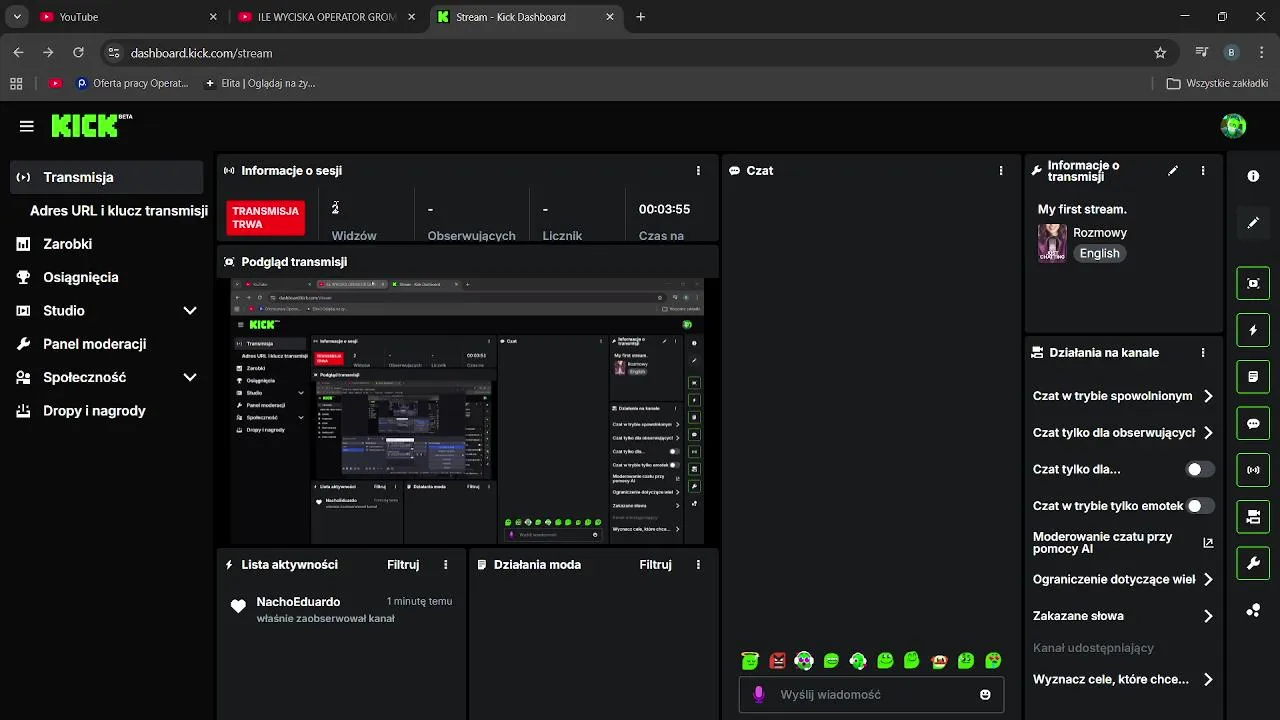The height and width of the screenshot is (720, 1280).
Task: Toggle the wrench icon in right sidebar
Action: 1253,564
